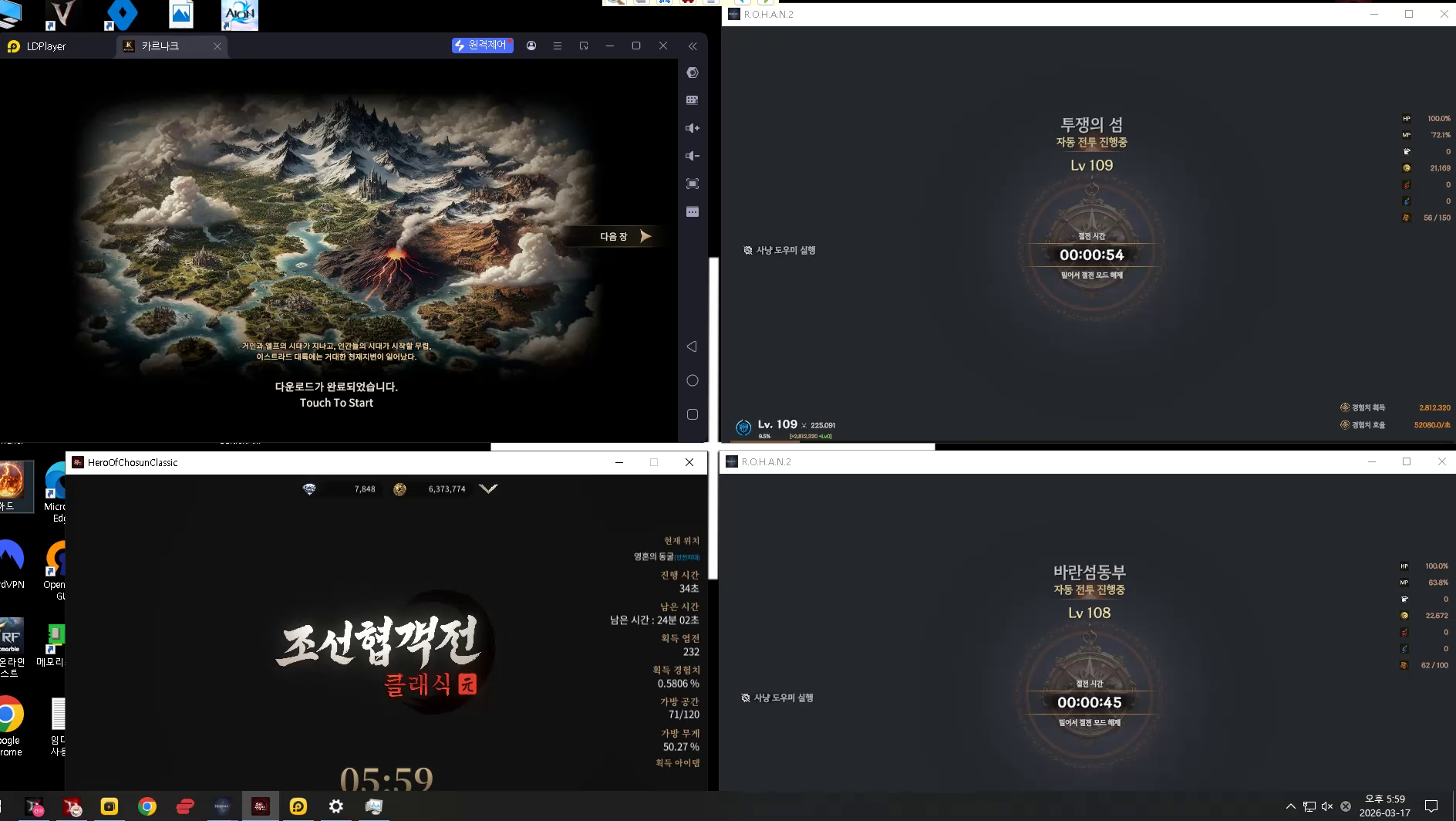1456x821 pixels.
Task: Click the 경험치 획득 2,812,320 value
Action: [1434, 407]
